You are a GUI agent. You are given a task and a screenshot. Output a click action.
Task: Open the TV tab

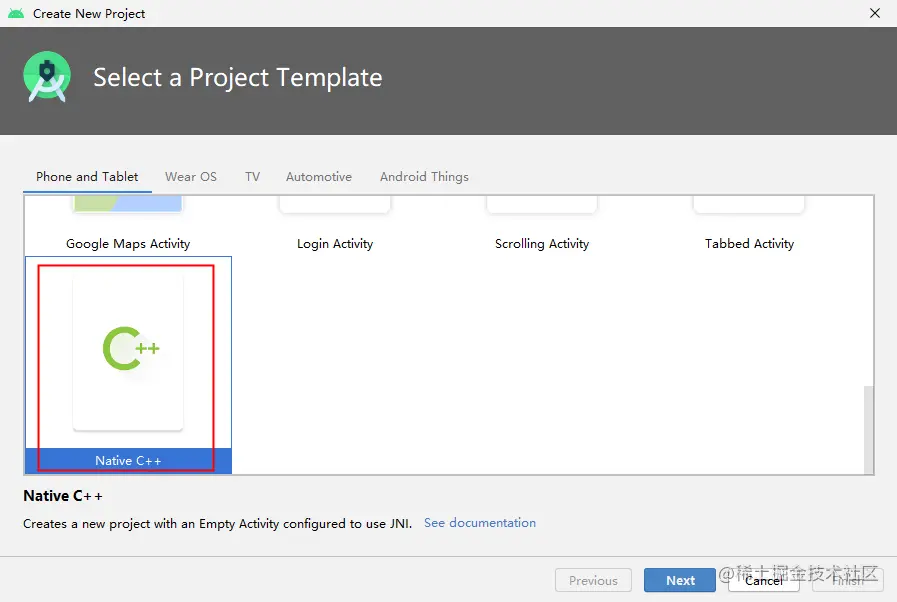point(252,177)
